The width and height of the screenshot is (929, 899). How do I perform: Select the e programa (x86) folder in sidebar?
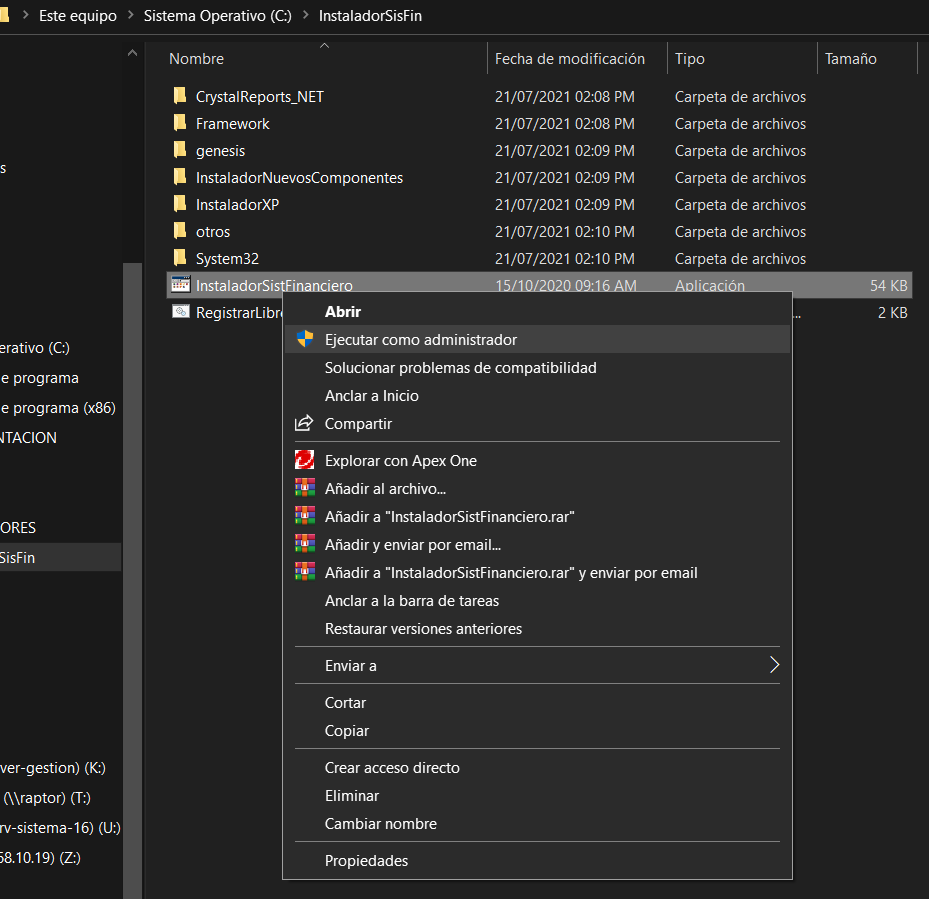coord(58,408)
